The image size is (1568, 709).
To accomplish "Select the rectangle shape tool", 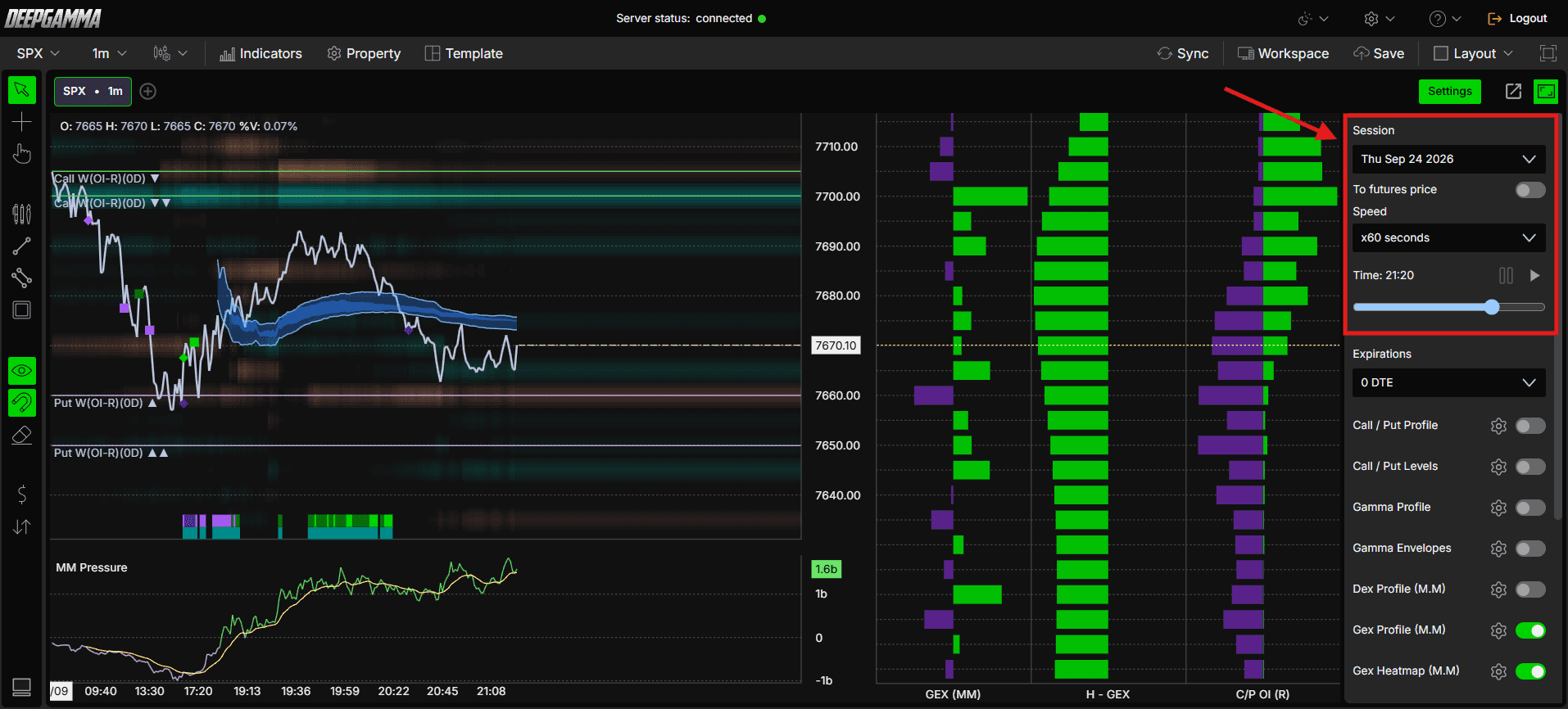I will pos(22,310).
